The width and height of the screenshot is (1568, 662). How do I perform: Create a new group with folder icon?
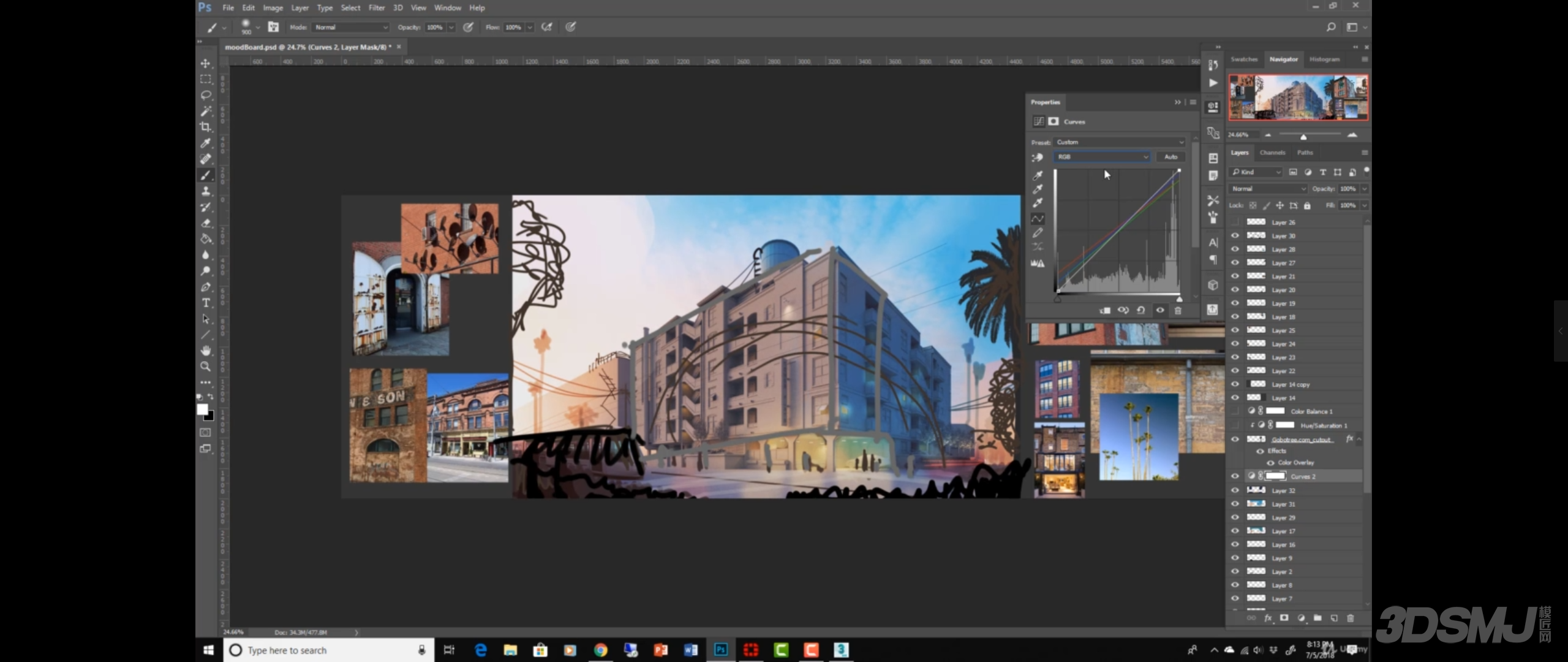click(x=1317, y=618)
